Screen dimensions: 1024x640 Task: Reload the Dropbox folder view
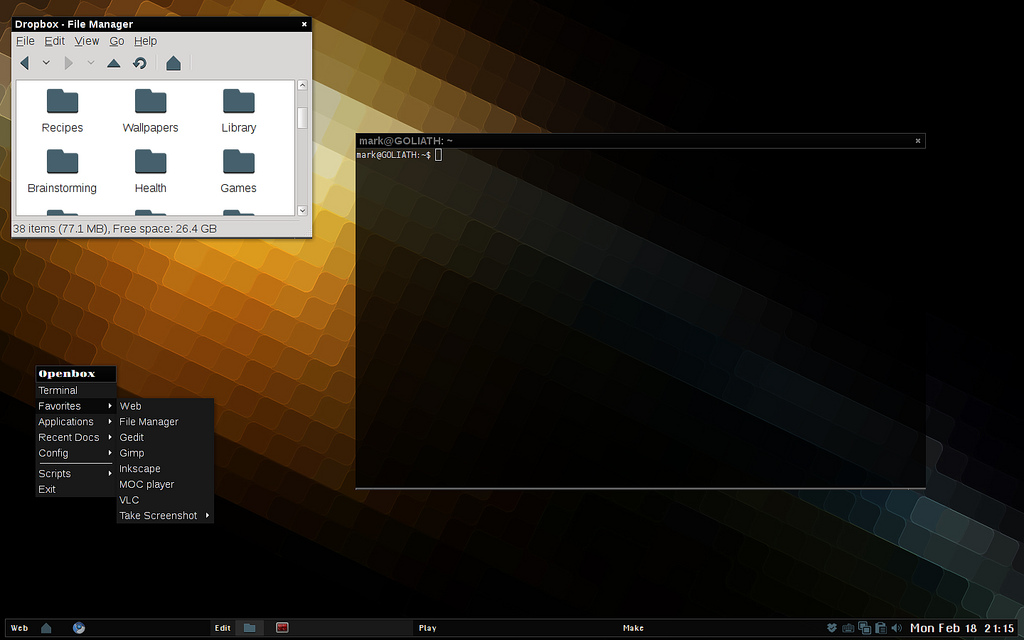pyautogui.click(x=139, y=63)
